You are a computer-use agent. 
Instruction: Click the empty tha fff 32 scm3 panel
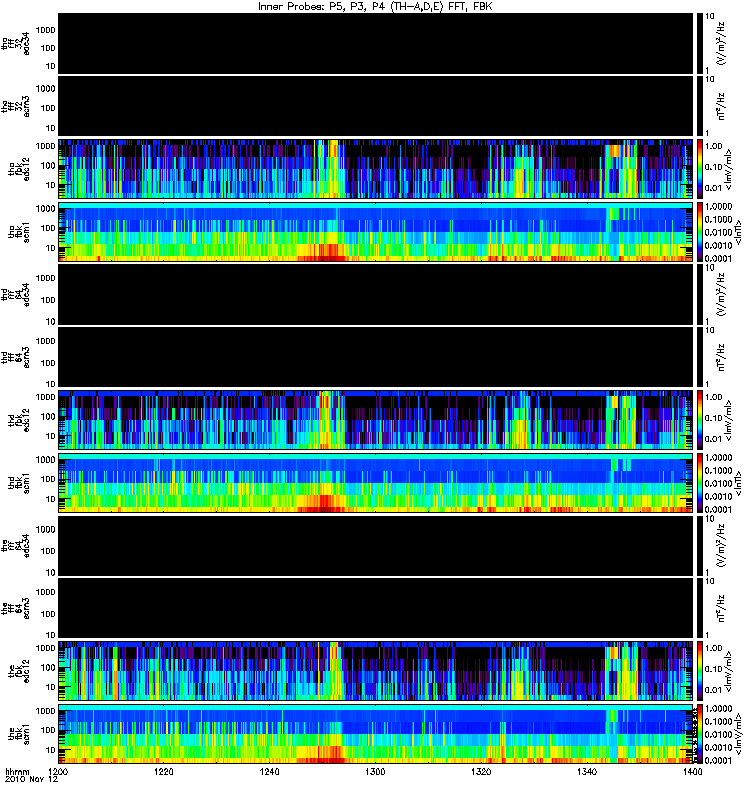[x=376, y=106]
